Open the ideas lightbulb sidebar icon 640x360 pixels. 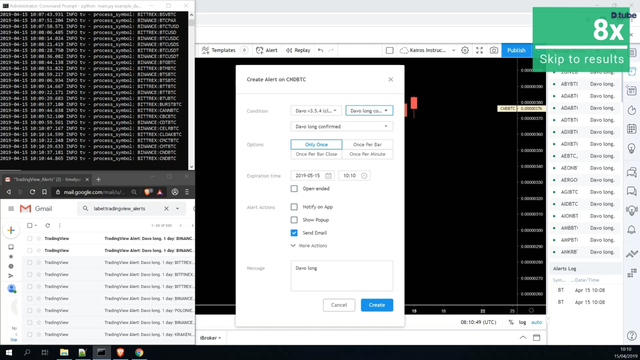(631, 148)
